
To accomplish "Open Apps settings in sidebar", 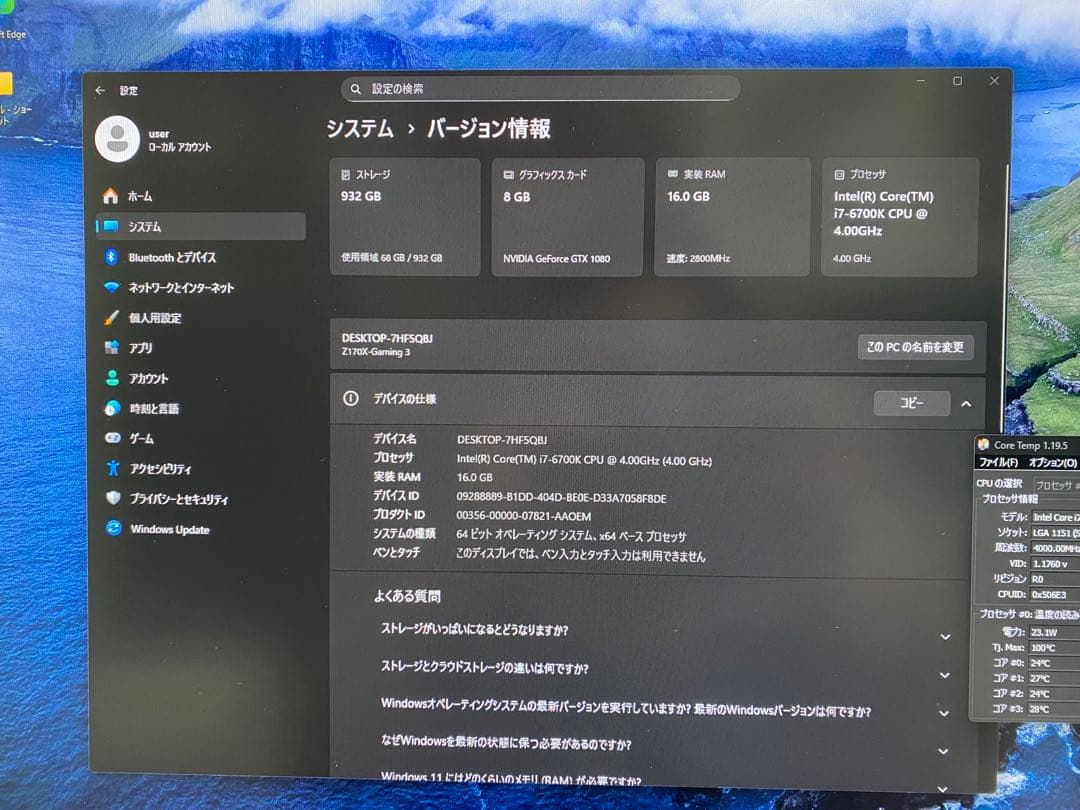I will [200, 348].
